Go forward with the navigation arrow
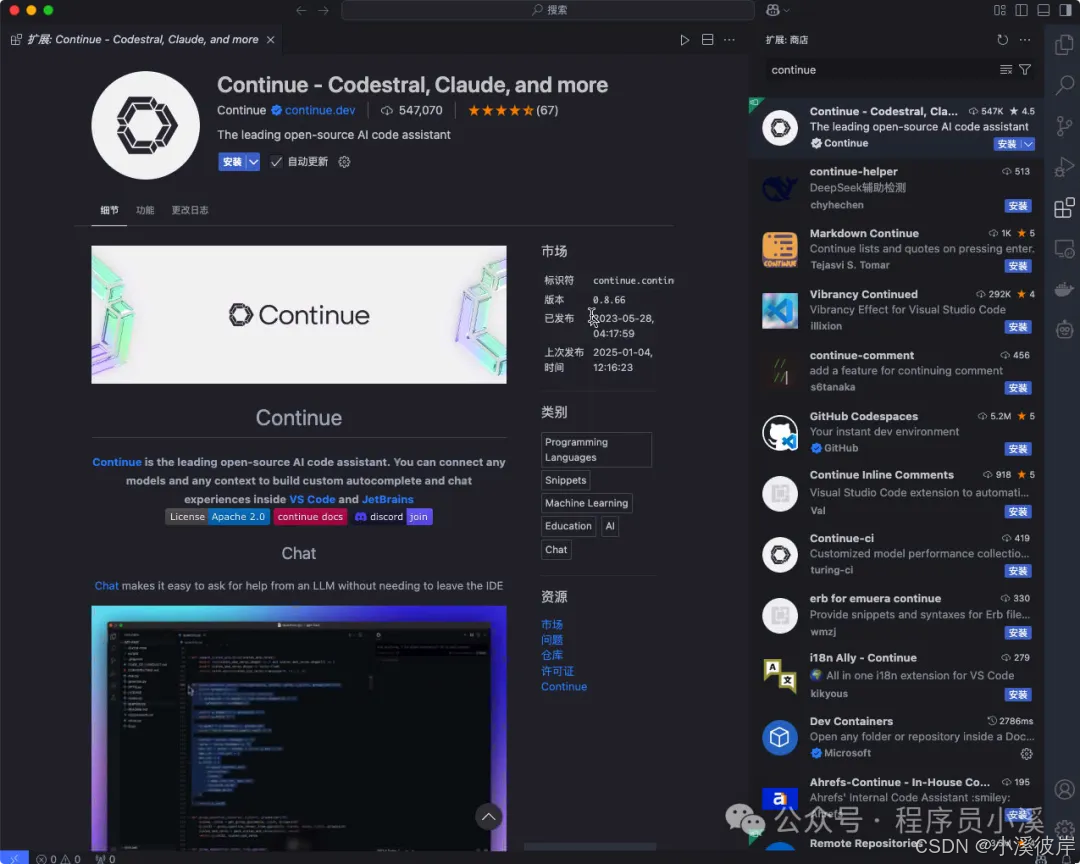The image size is (1080, 864). coord(323,10)
